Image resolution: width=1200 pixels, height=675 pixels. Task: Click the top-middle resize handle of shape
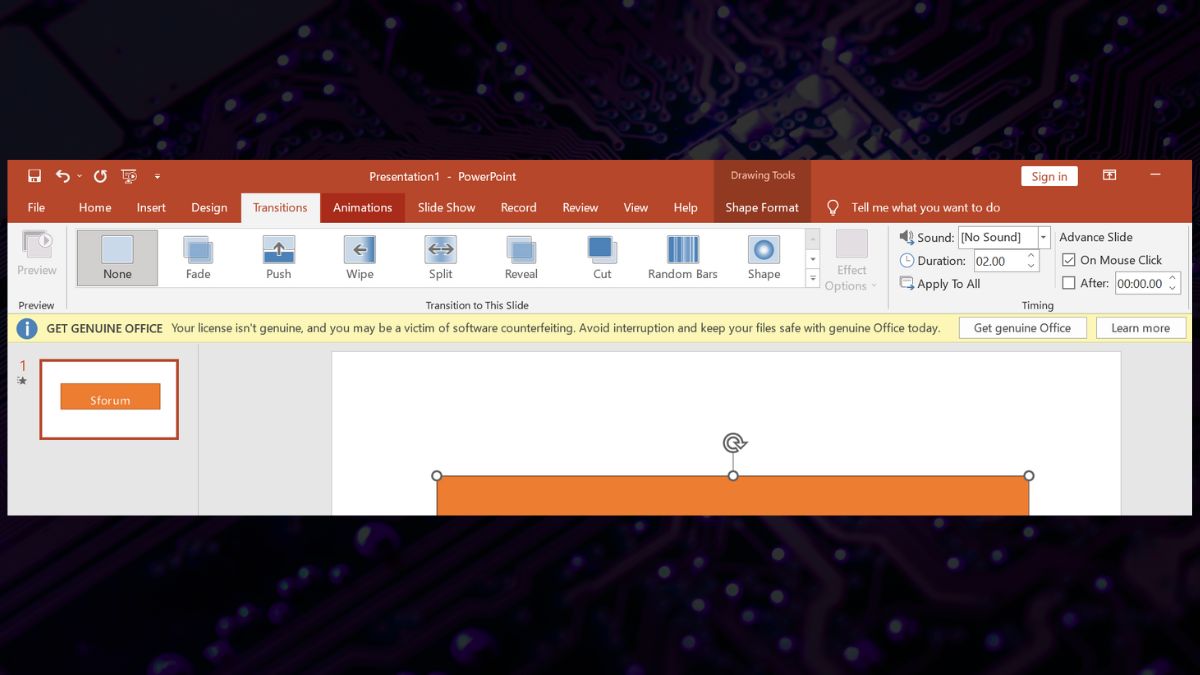coord(733,476)
